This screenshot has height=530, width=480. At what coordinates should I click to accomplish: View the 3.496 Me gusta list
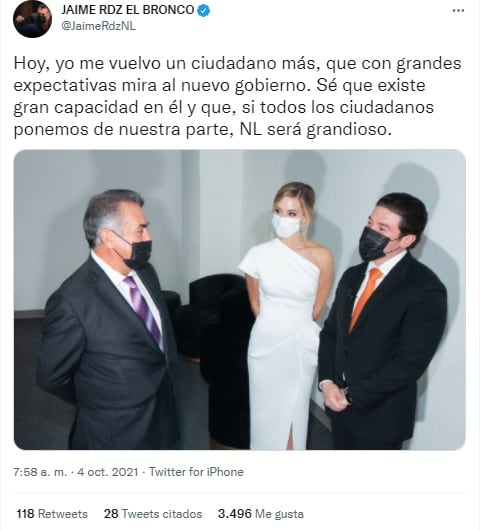click(x=261, y=514)
